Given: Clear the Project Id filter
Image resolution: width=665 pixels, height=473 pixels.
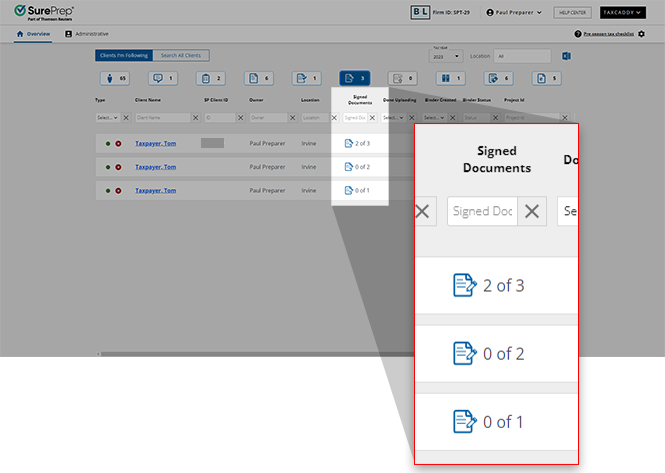Looking at the screenshot, I should [564, 118].
